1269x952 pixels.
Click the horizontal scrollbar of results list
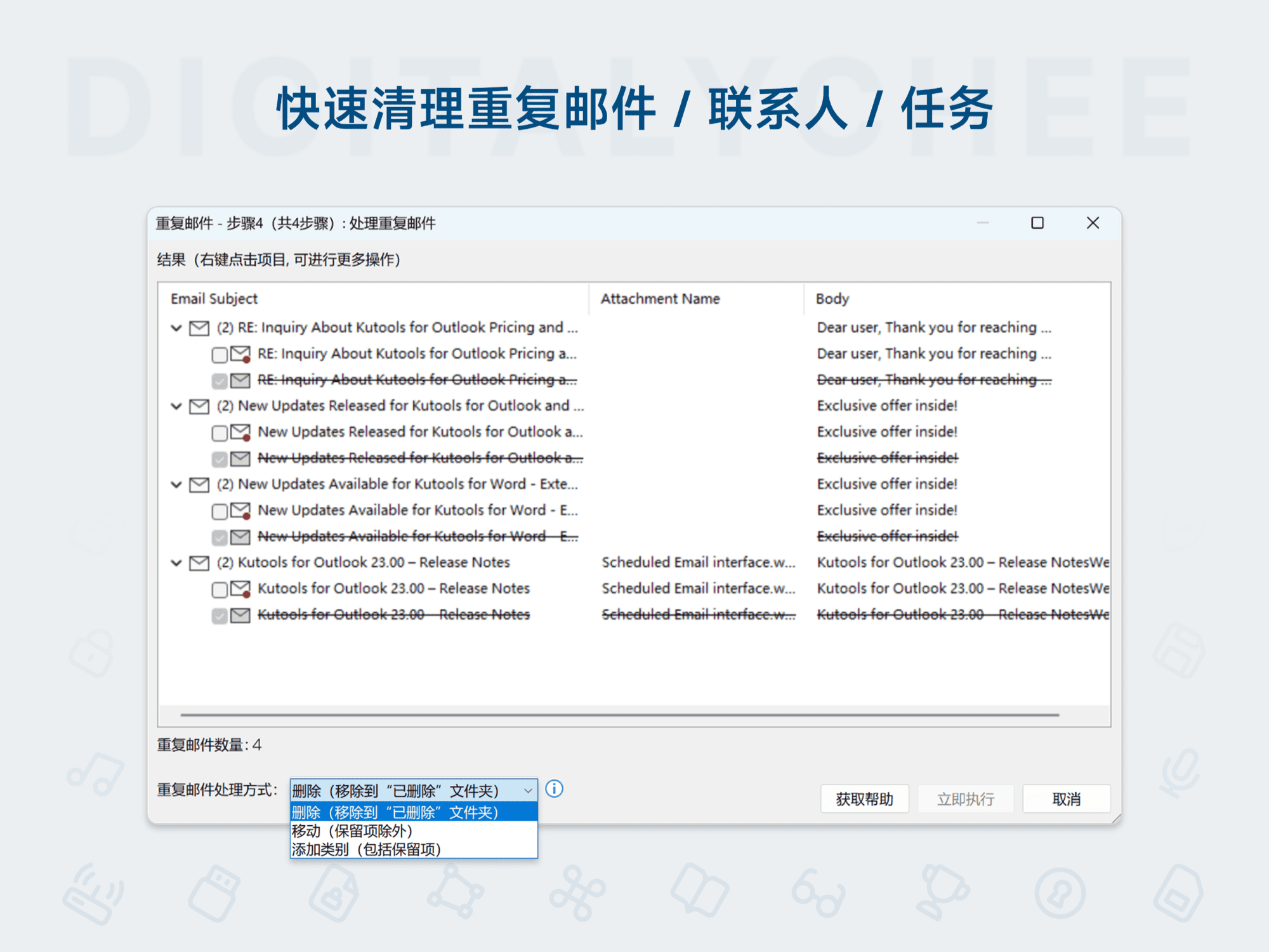click(x=619, y=715)
